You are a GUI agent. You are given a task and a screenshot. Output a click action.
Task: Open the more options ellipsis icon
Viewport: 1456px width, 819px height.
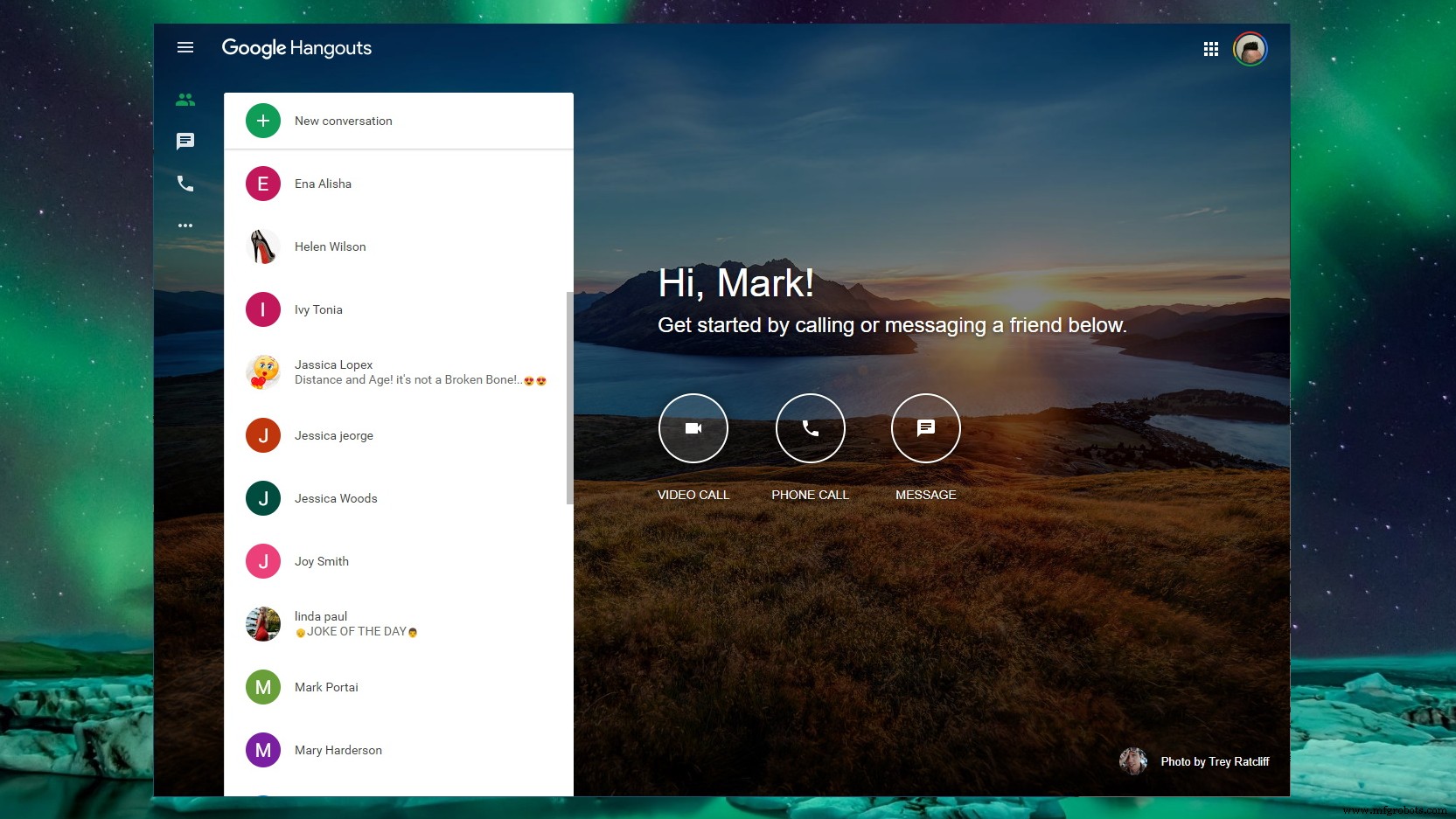tap(185, 226)
